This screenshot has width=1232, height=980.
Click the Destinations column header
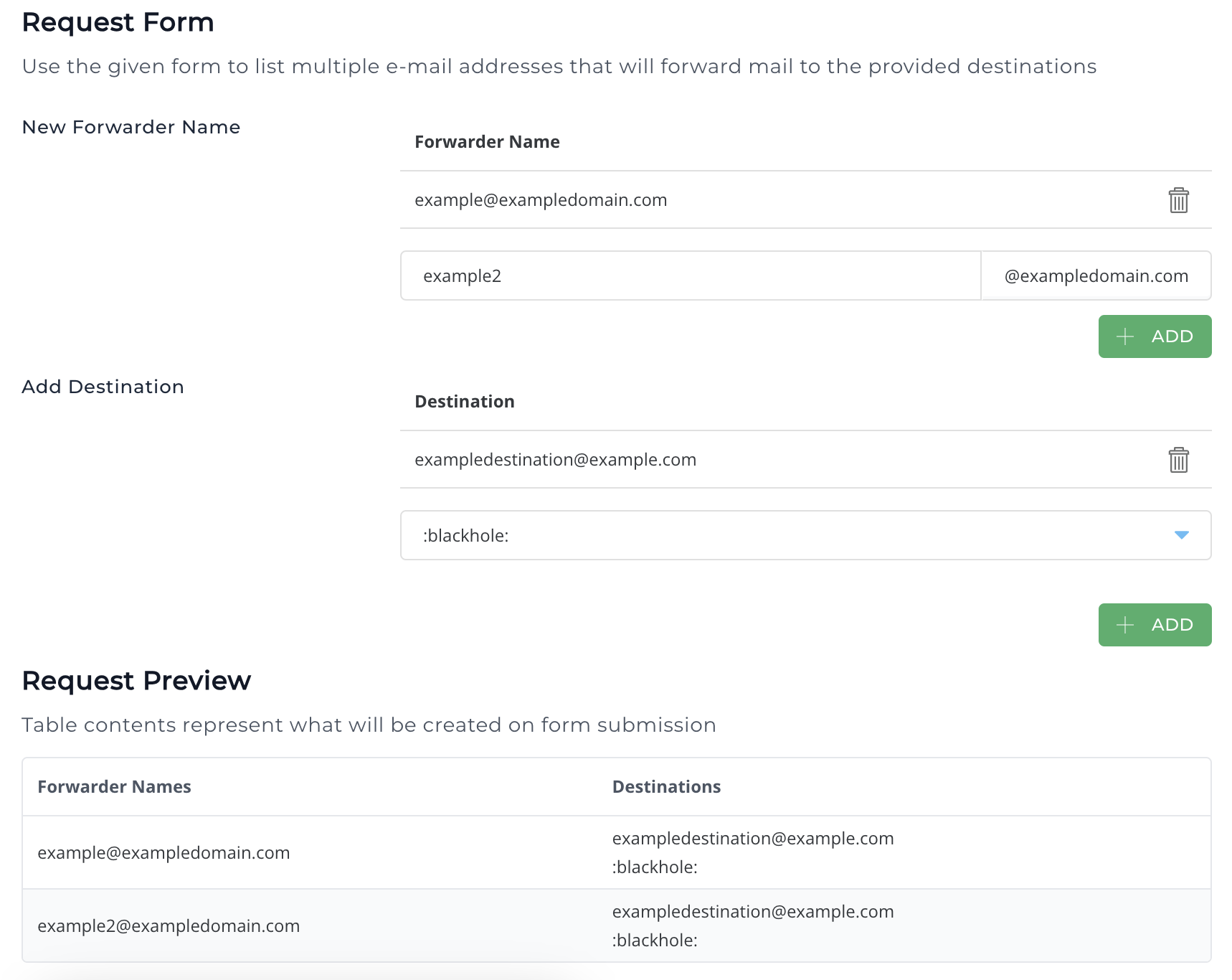(x=666, y=786)
